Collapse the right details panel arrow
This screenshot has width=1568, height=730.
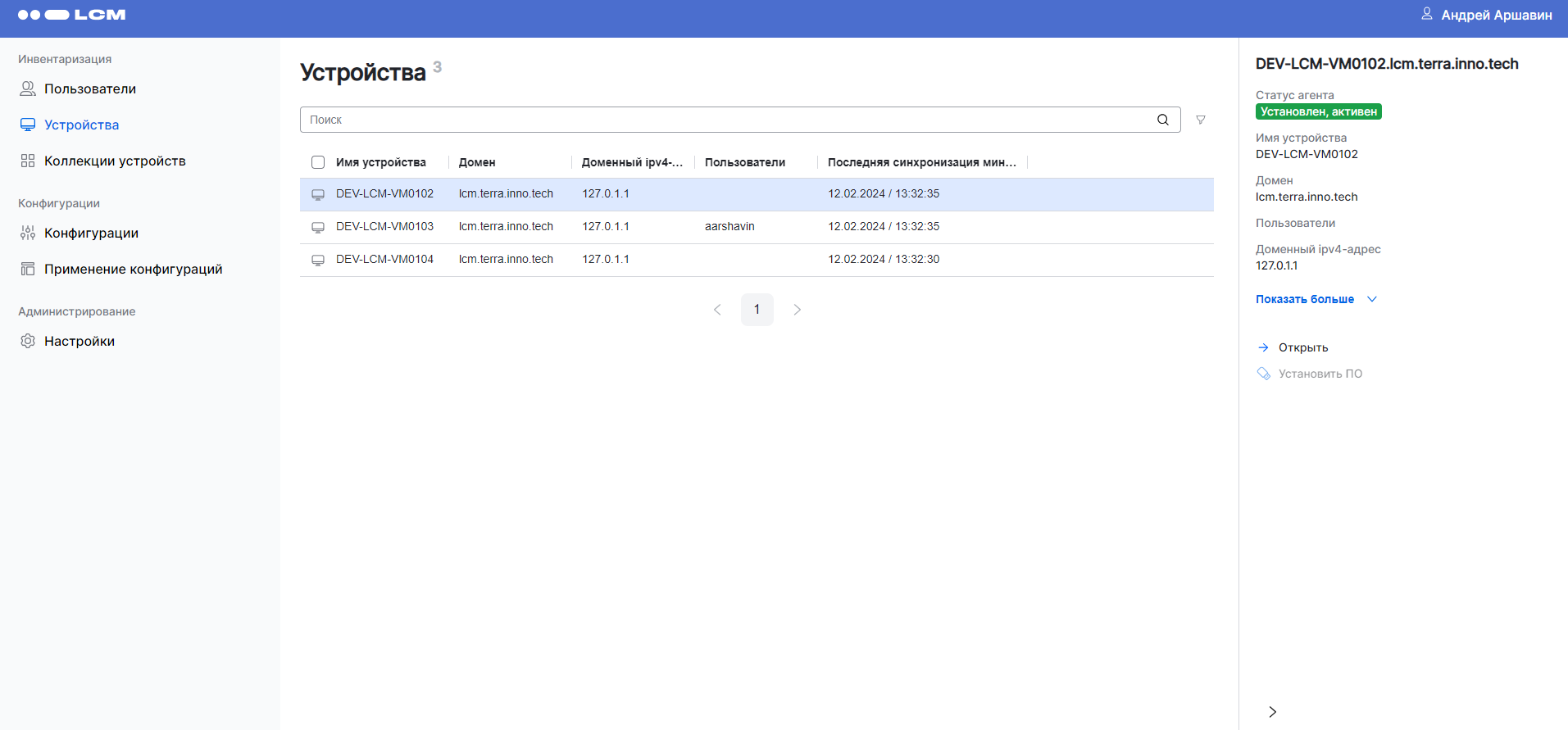click(1272, 711)
